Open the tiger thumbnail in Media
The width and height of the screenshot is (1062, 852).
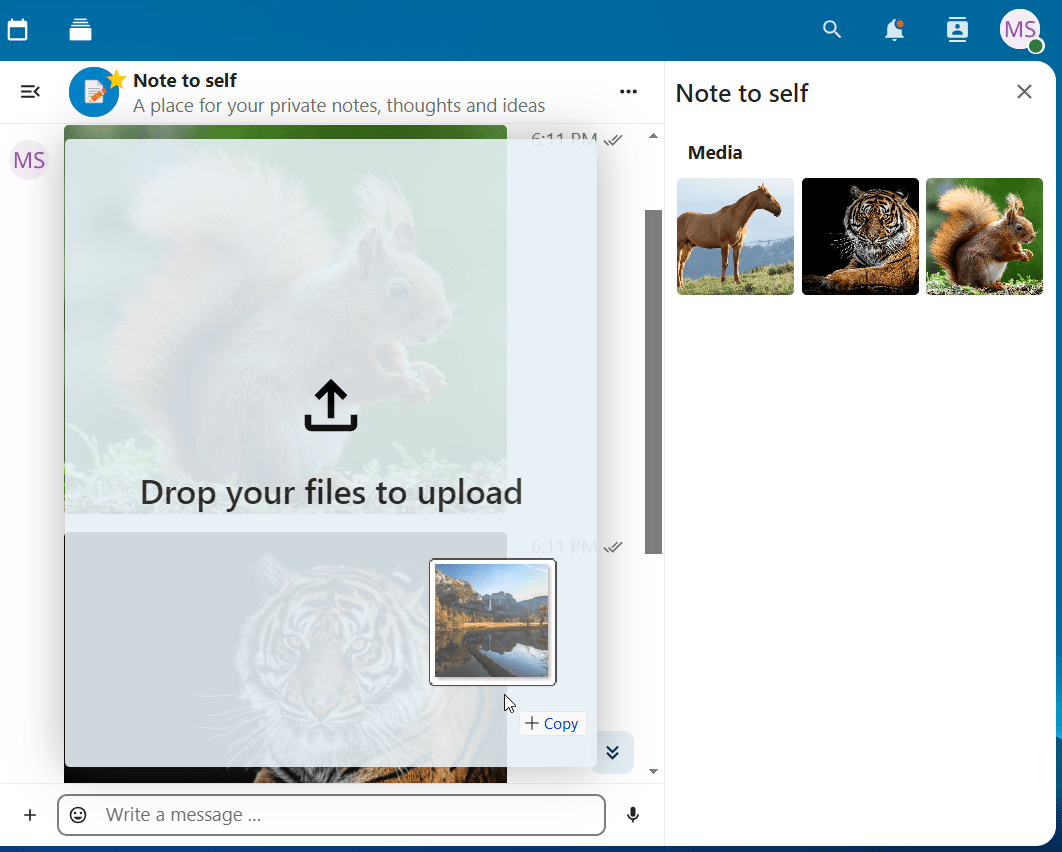860,236
